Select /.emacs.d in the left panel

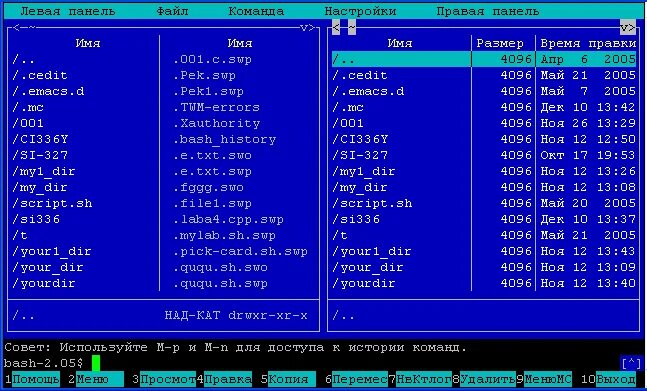[x=48, y=91]
